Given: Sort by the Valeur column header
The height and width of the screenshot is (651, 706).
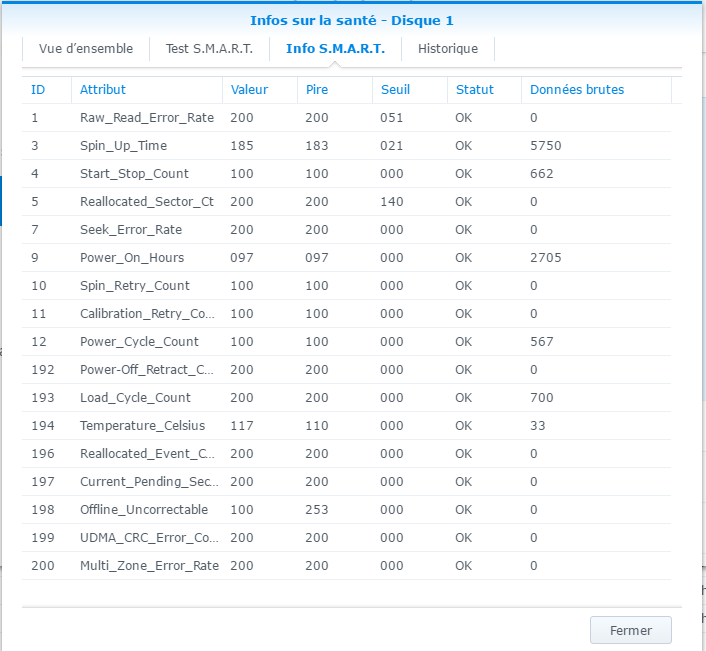Looking at the screenshot, I should click(260, 90).
